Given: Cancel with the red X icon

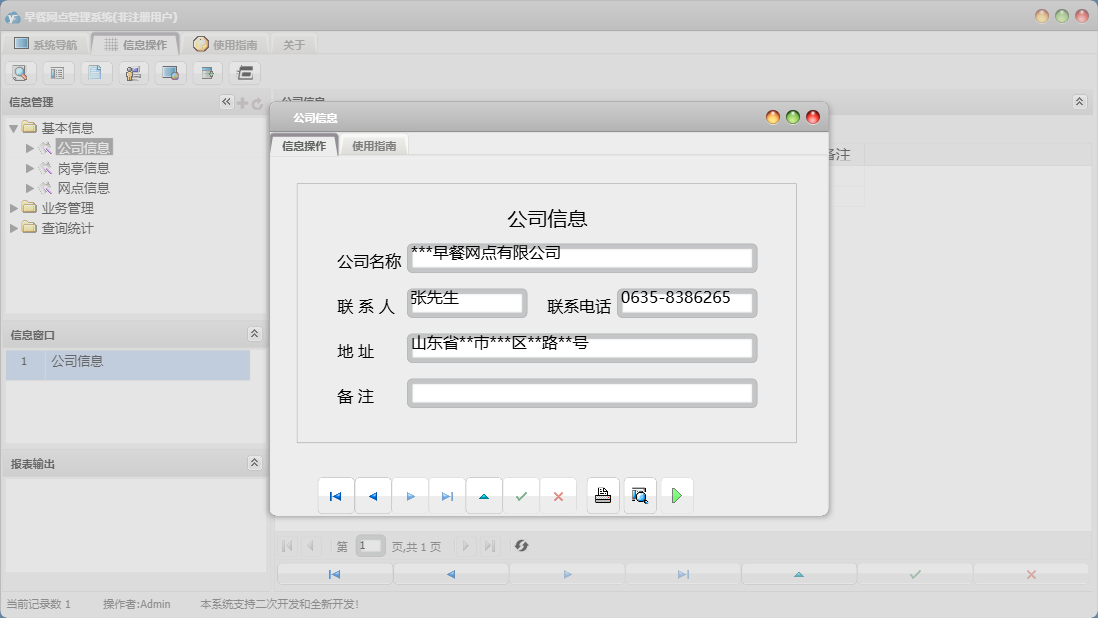Looking at the screenshot, I should [558, 494].
